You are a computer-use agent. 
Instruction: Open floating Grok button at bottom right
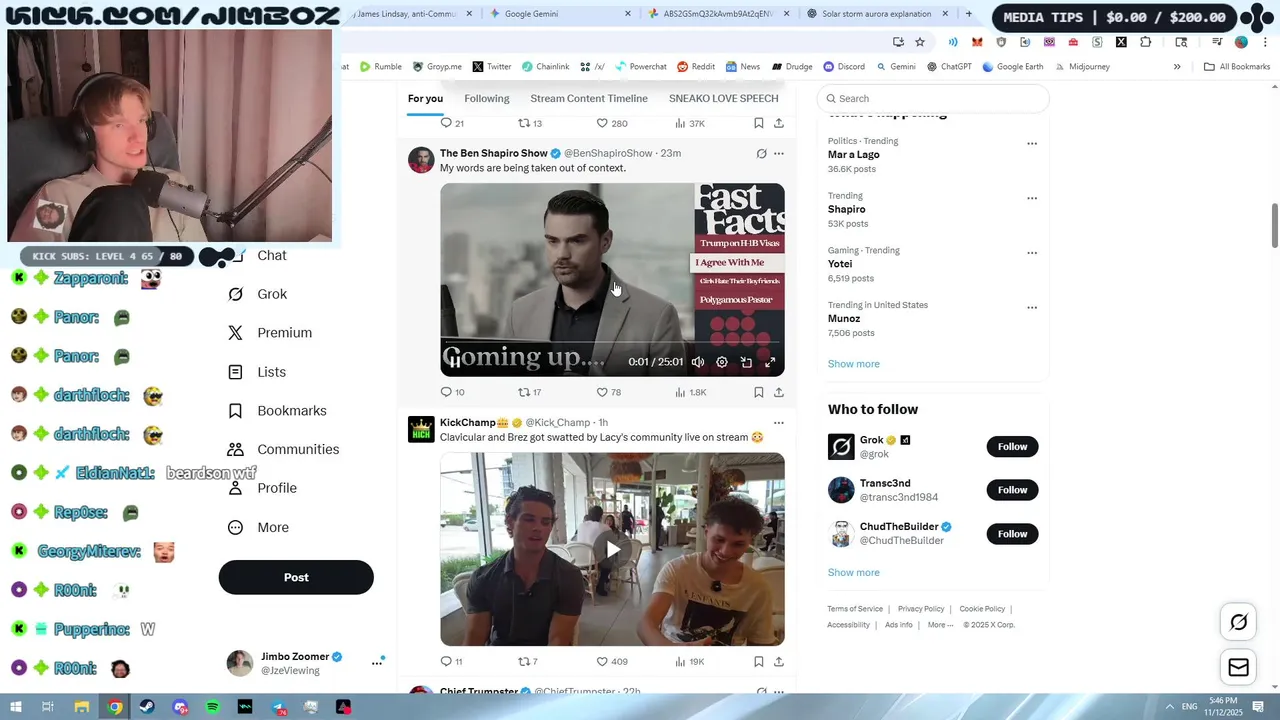1238,623
